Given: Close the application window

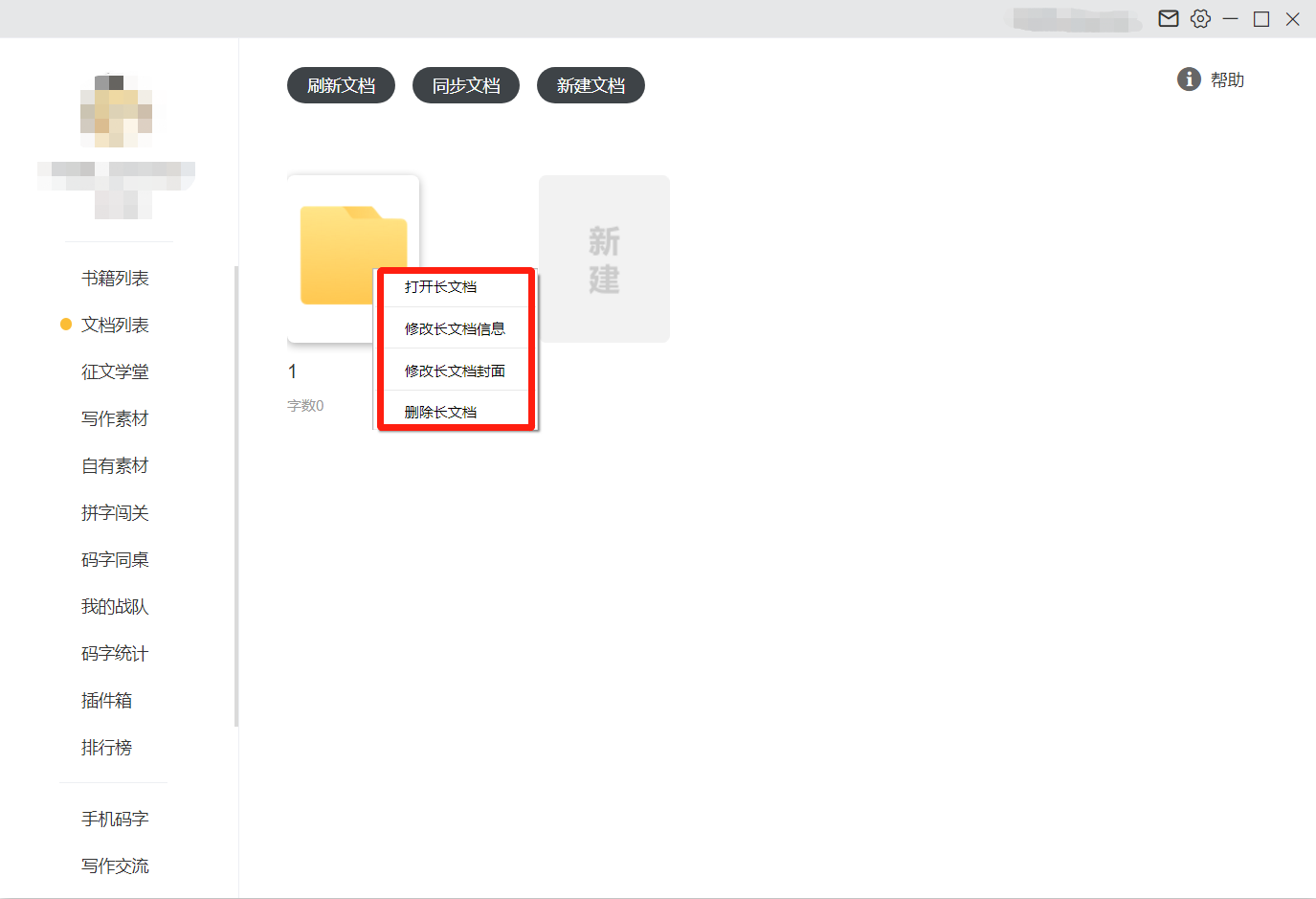Looking at the screenshot, I should pyautogui.click(x=1292, y=19).
